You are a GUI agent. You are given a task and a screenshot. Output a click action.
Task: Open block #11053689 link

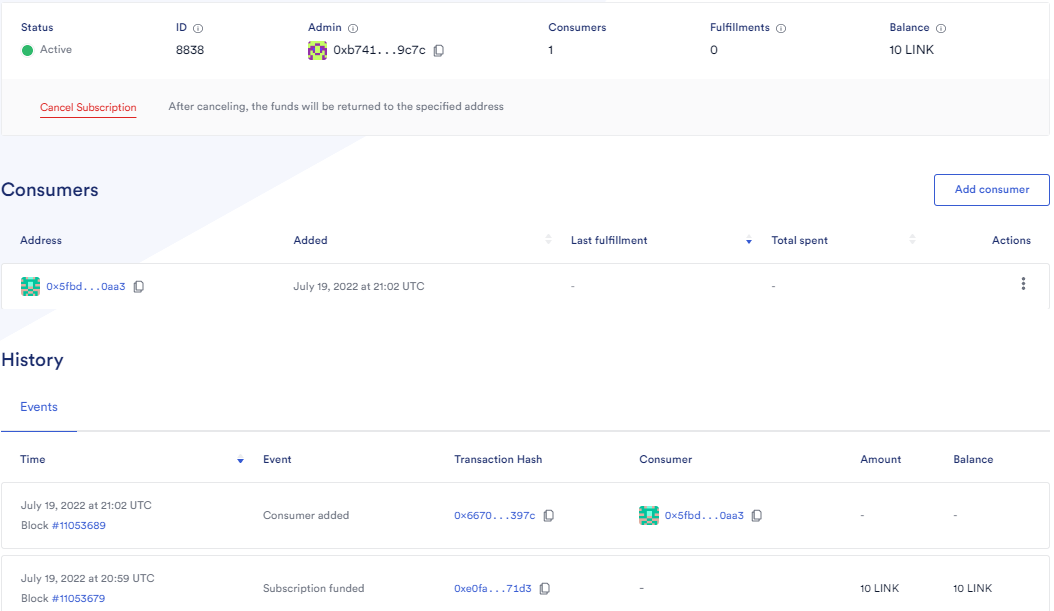click(79, 526)
